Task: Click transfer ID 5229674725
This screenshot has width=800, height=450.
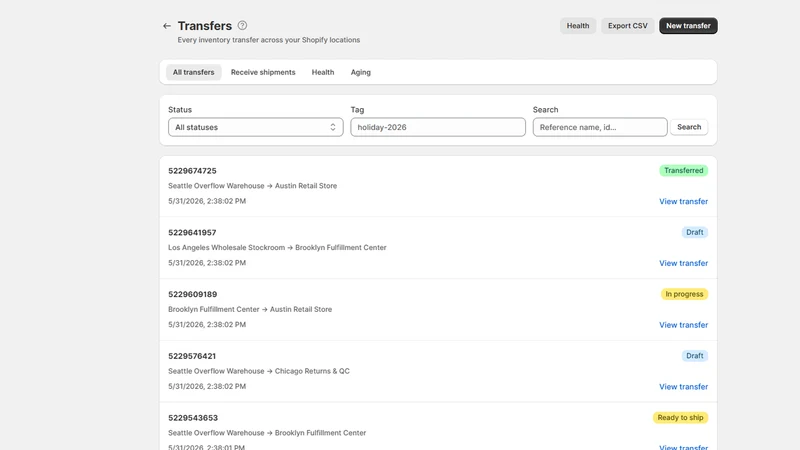Action: [192, 171]
